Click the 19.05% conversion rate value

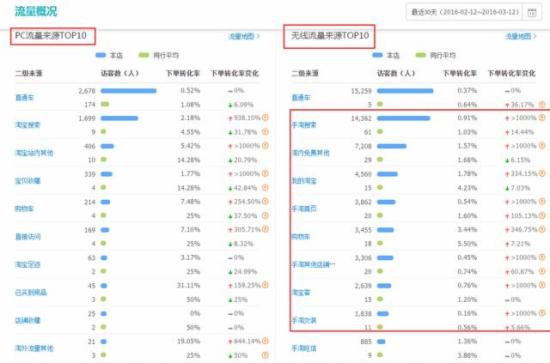point(188,341)
